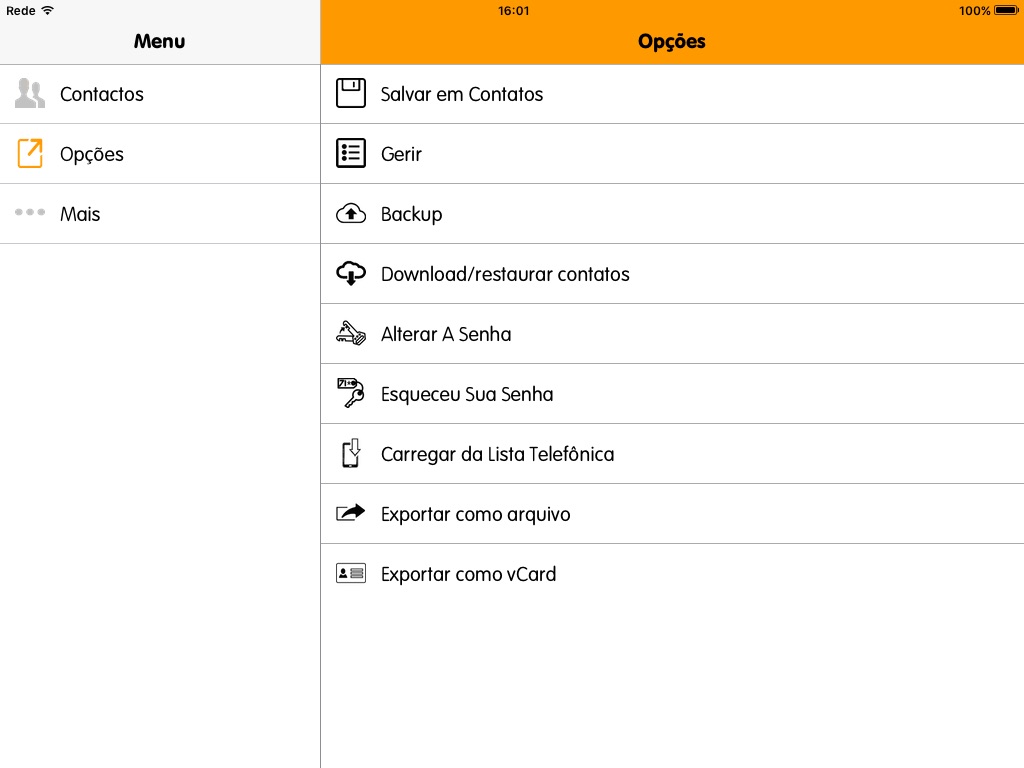Click the Mais three-dots icon
The width and height of the screenshot is (1024, 768).
[30, 213]
